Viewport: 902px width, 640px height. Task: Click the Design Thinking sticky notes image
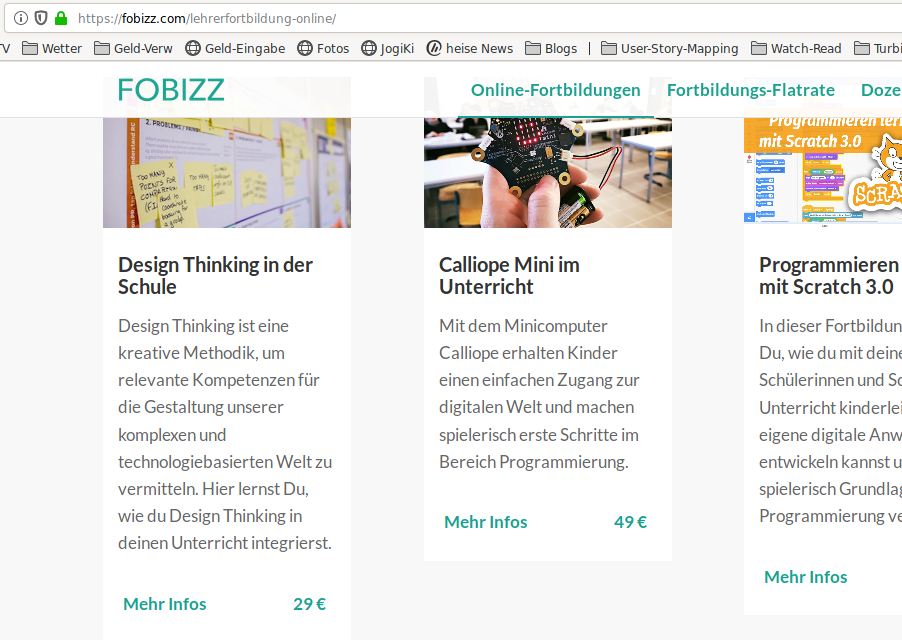(x=227, y=173)
